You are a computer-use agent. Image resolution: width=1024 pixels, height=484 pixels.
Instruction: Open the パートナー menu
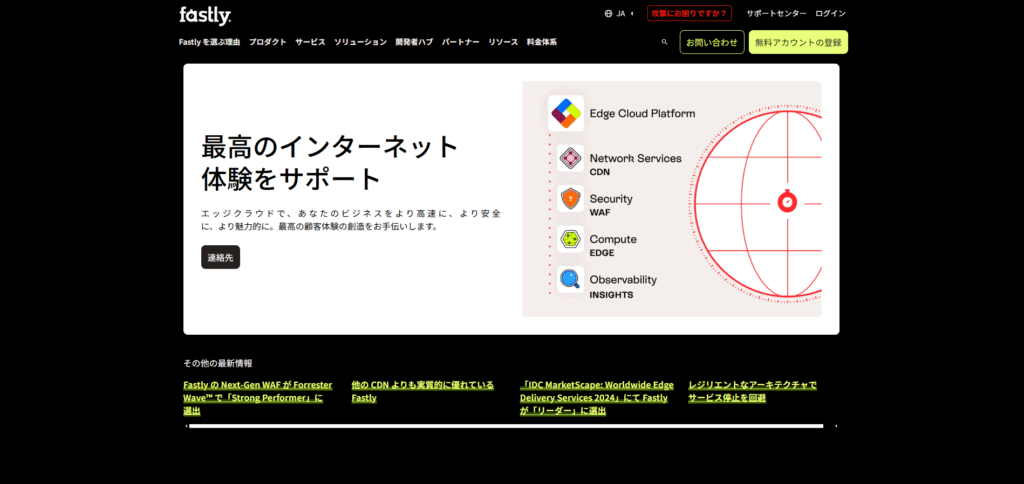[x=460, y=42]
